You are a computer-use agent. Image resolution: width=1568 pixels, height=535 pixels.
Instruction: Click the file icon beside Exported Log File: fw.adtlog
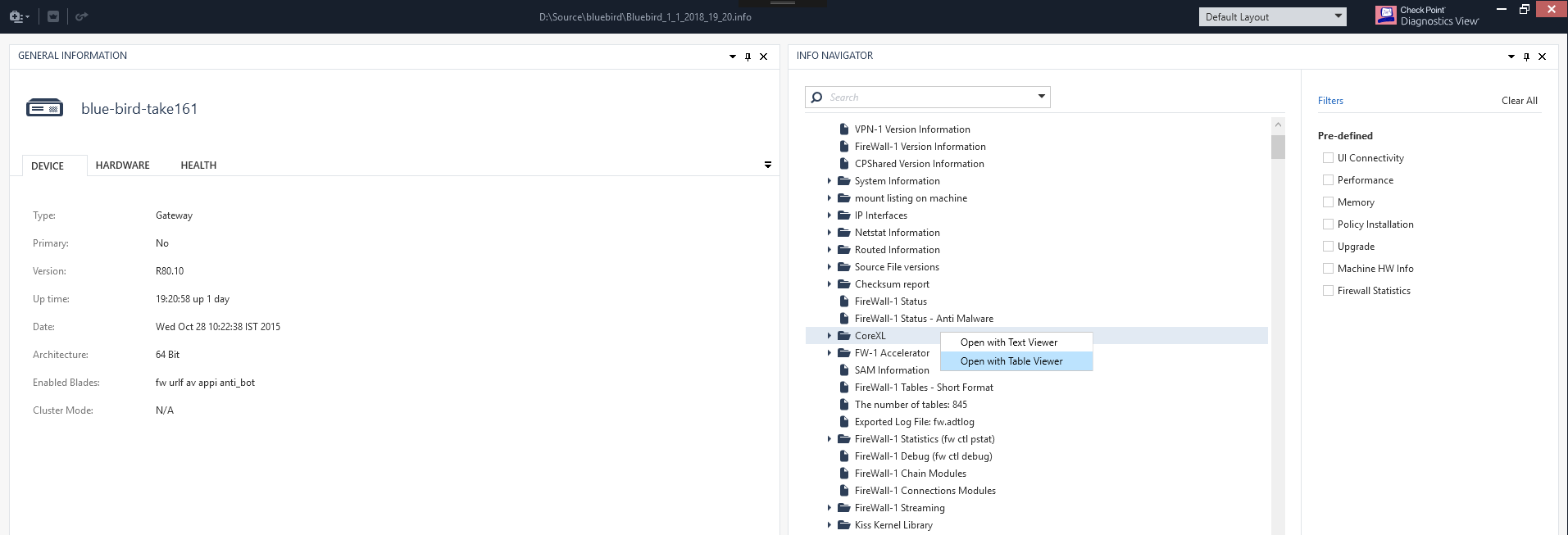[x=843, y=422]
